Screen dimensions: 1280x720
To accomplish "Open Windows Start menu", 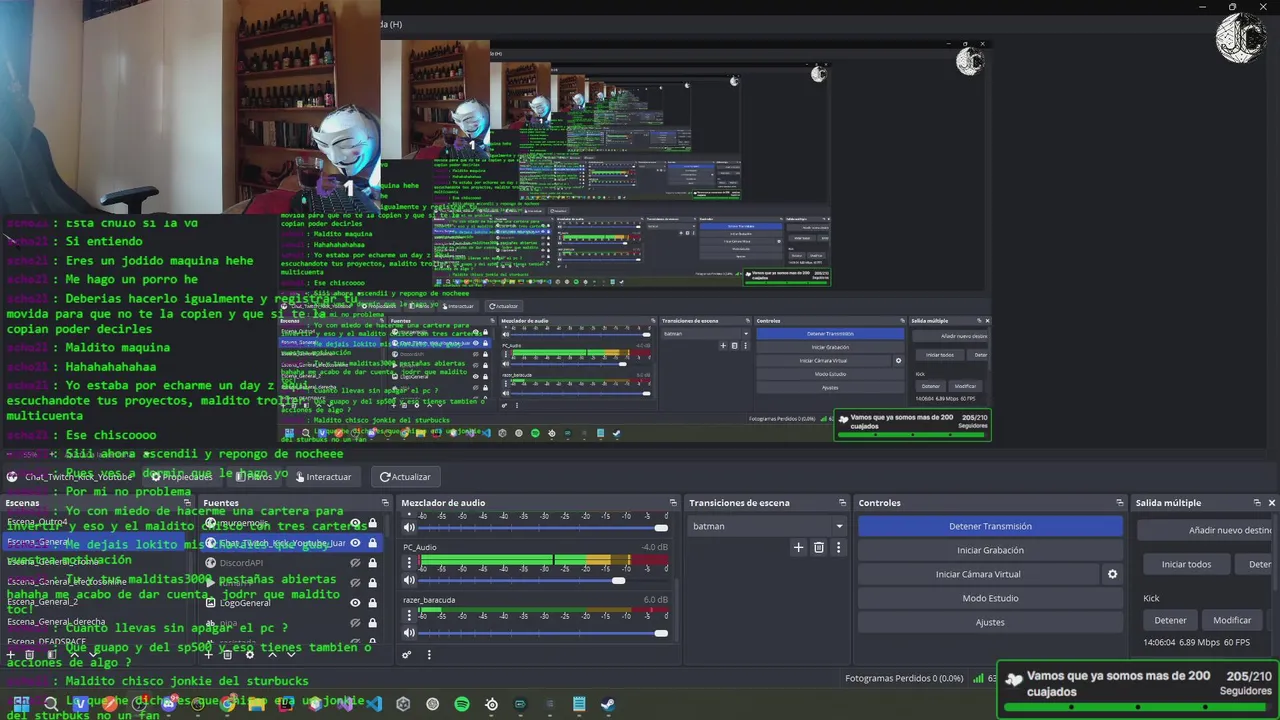I will pos(21,704).
